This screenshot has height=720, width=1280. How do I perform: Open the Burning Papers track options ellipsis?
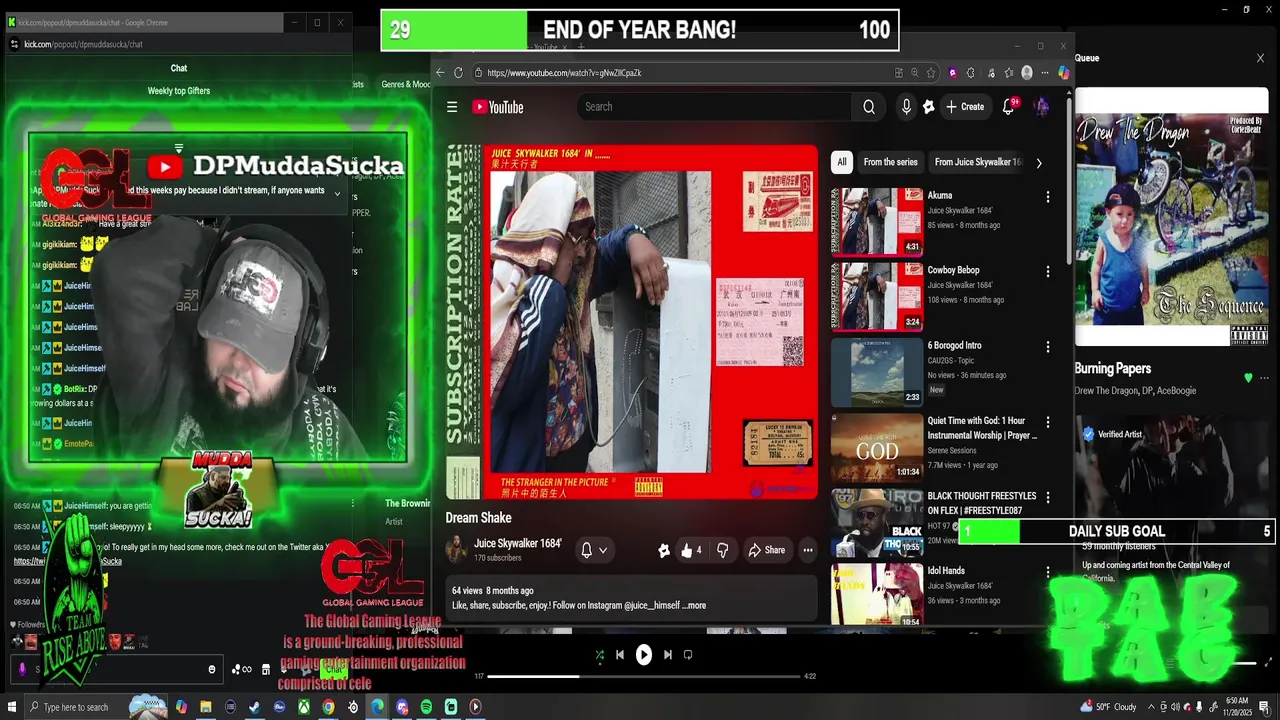tap(1264, 378)
